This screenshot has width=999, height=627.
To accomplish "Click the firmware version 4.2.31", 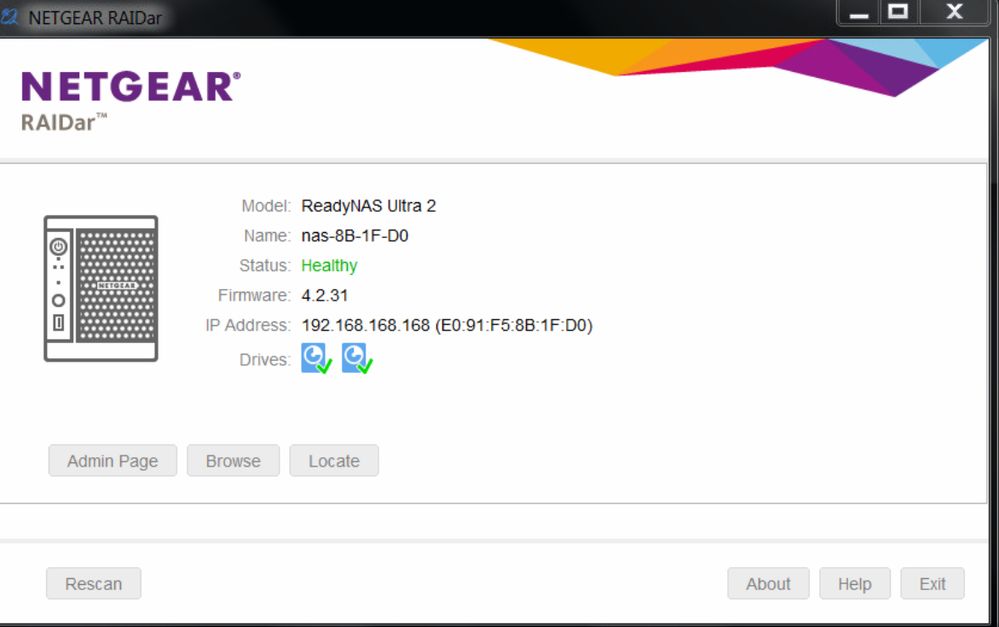I will coord(325,296).
